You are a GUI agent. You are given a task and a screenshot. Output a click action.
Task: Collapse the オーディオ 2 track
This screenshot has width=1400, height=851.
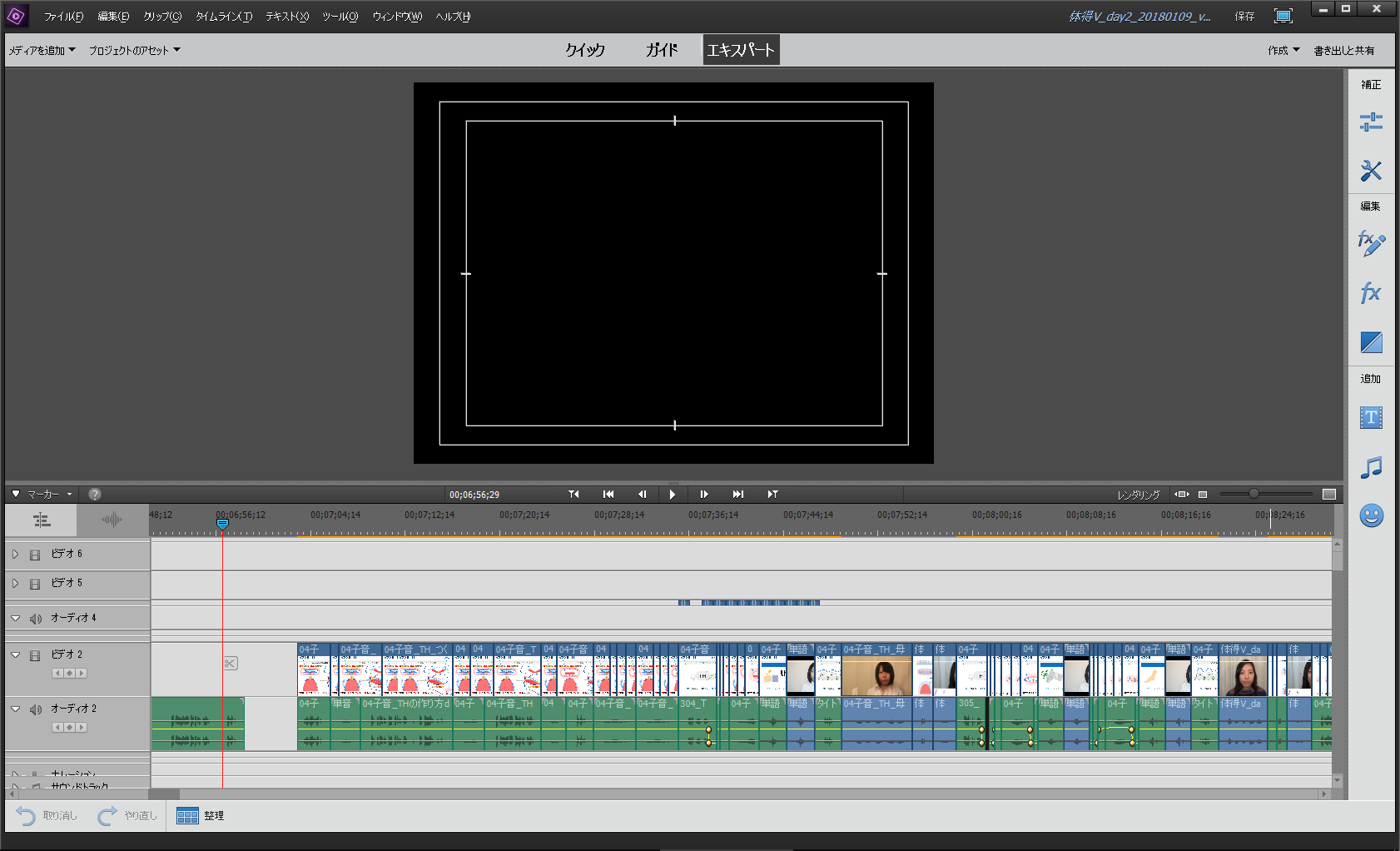coord(15,709)
